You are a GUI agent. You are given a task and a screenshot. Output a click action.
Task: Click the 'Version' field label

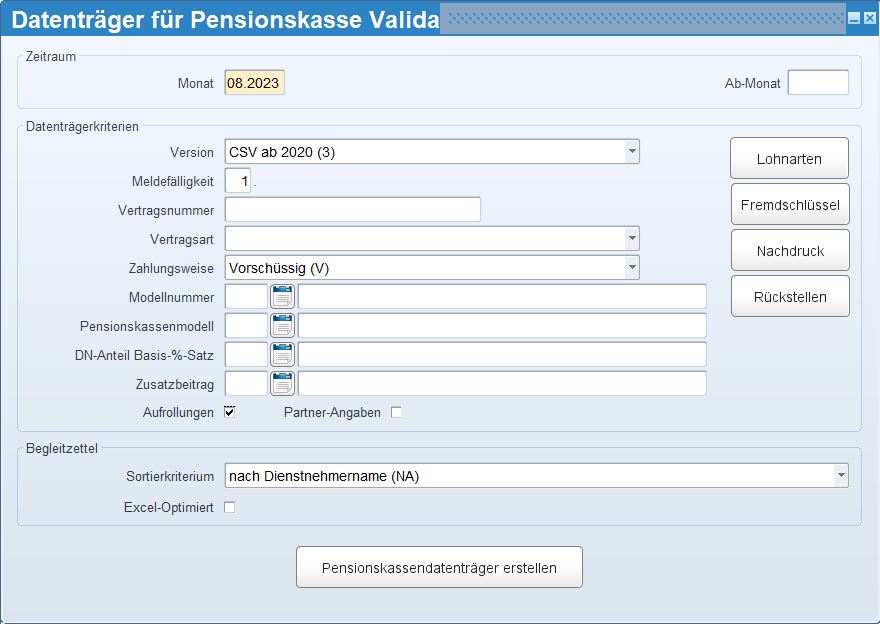click(192, 152)
